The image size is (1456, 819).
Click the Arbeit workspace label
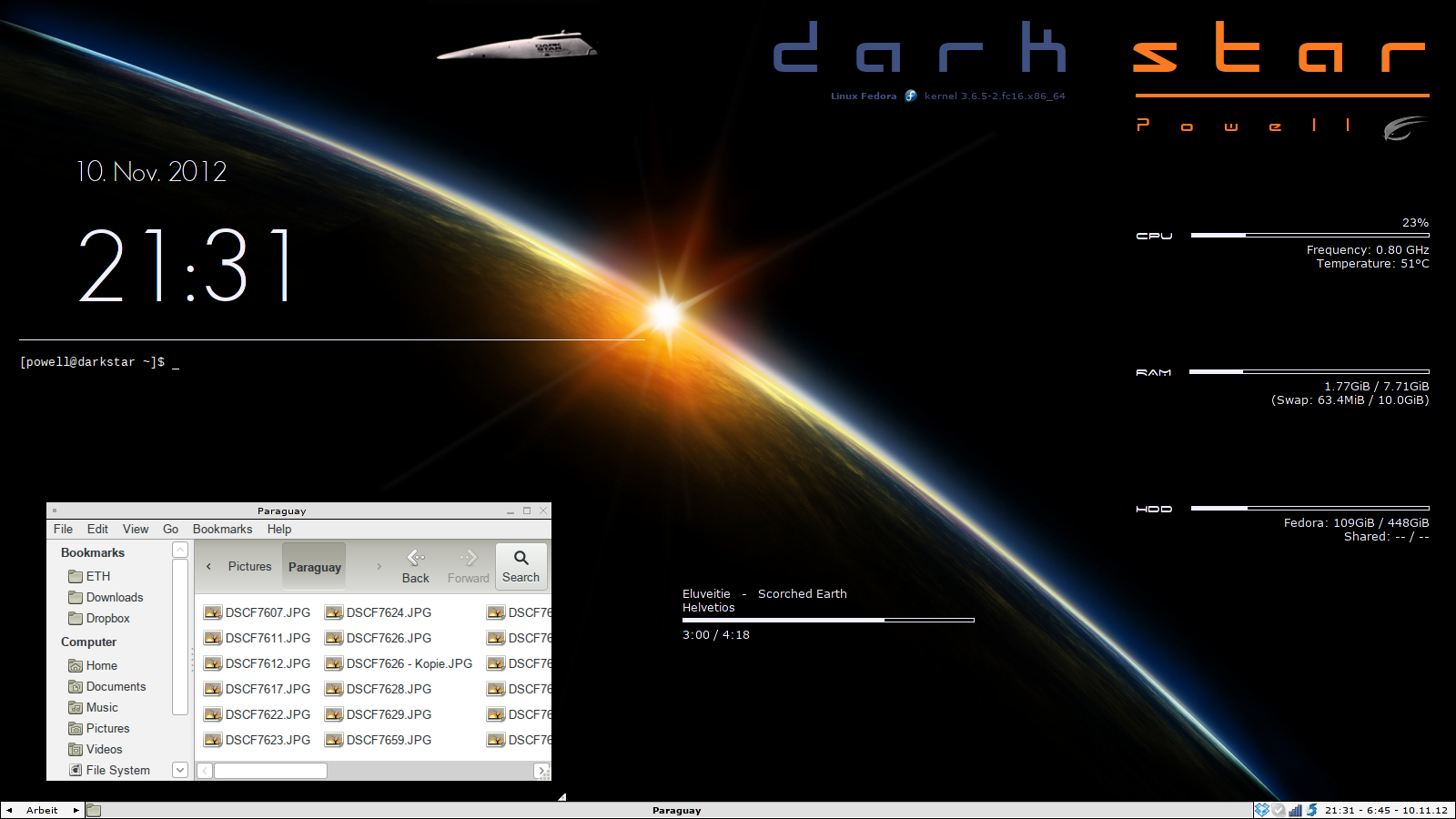[42, 810]
